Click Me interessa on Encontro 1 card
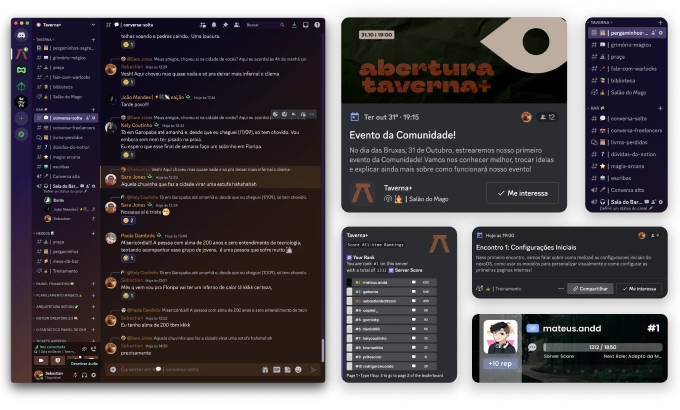 [x=639, y=289]
